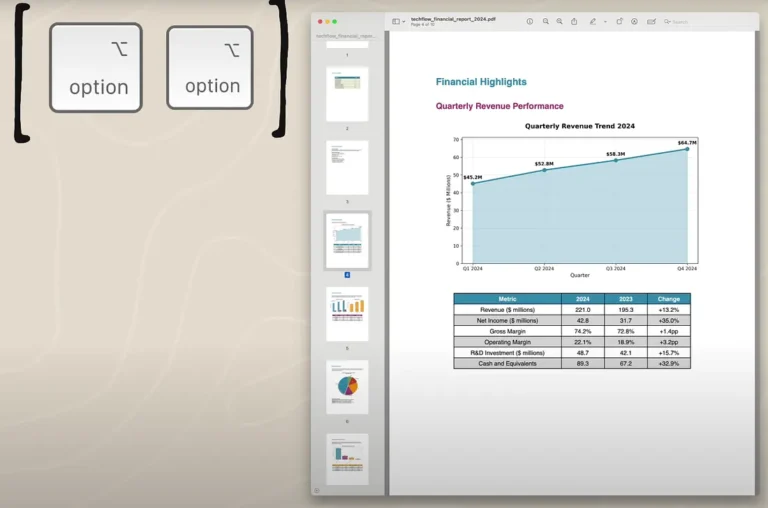Click the +3.2pp change cell
768x508 pixels.
669,342
